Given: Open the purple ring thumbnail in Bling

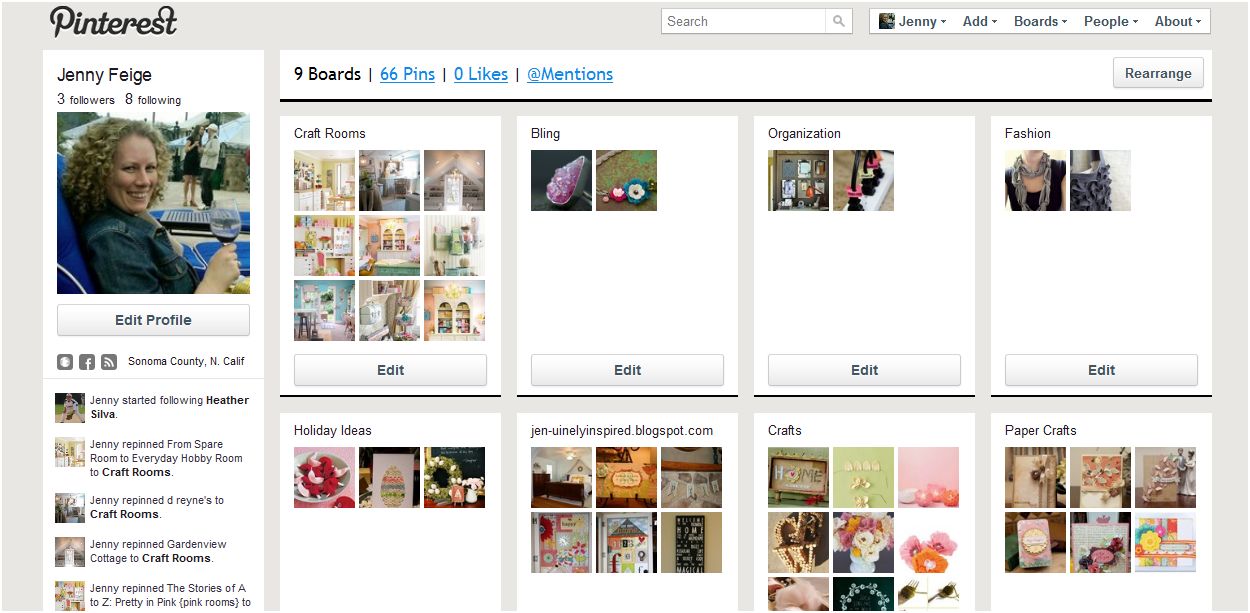Looking at the screenshot, I should (x=561, y=180).
